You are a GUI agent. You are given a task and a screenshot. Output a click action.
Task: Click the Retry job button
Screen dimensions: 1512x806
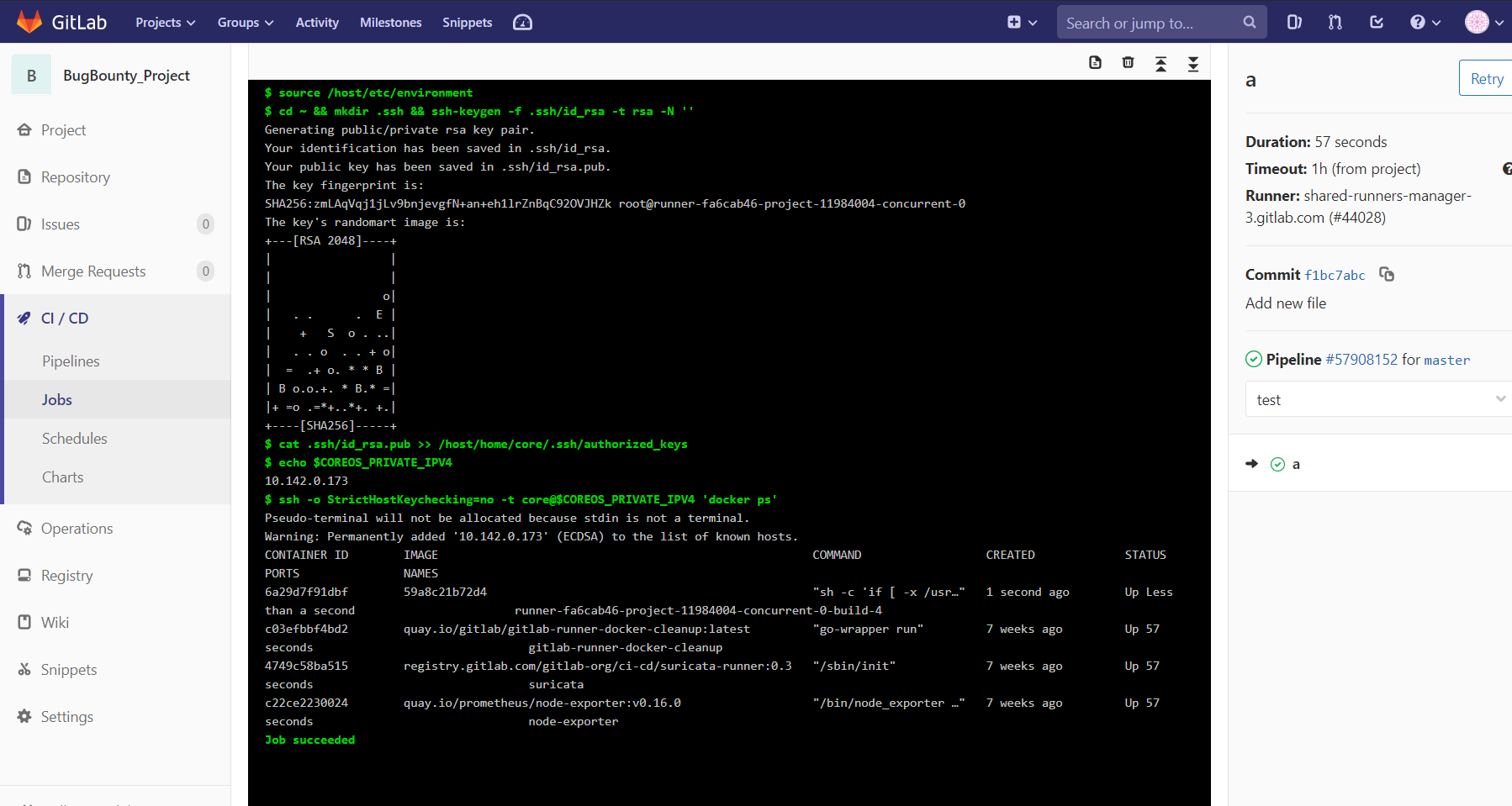1486,78
